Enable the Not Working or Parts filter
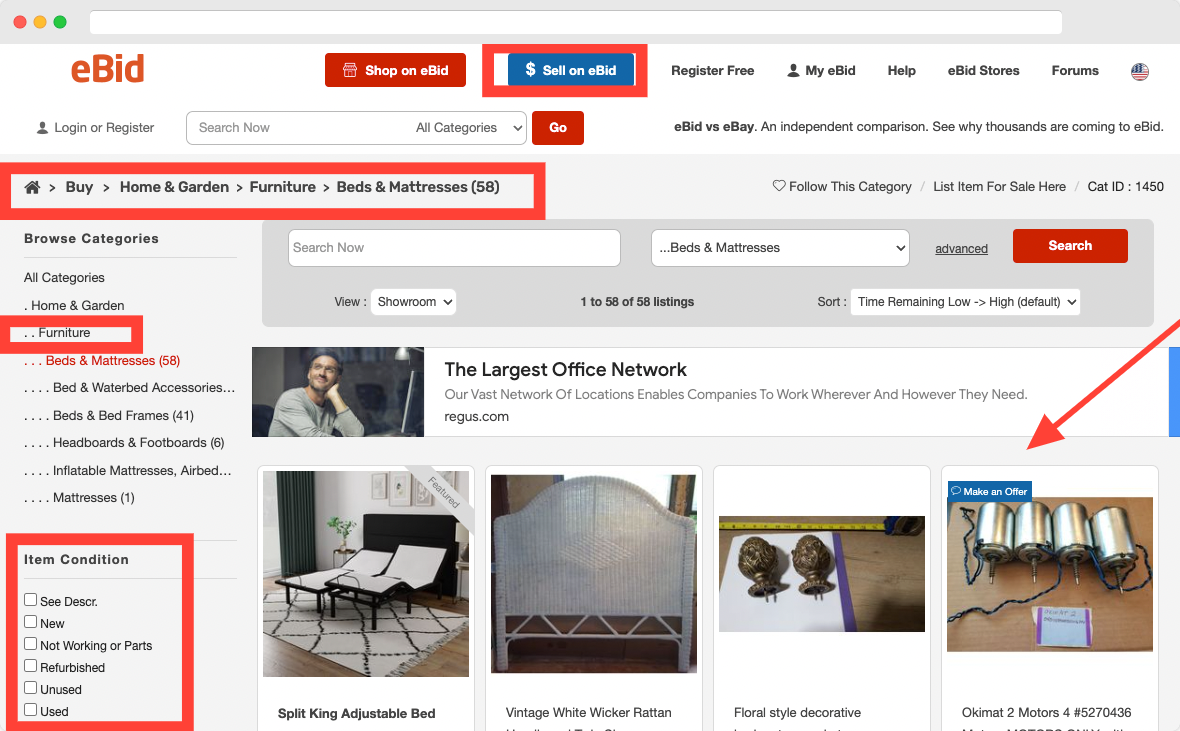1180x731 pixels. [x=31, y=645]
